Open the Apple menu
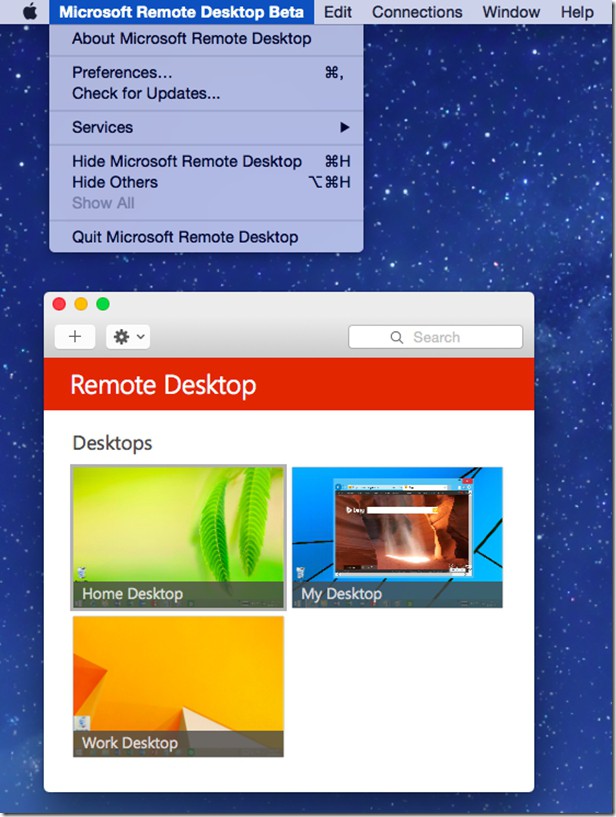This screenshot has height=817, width=616. tap(30, 11)
